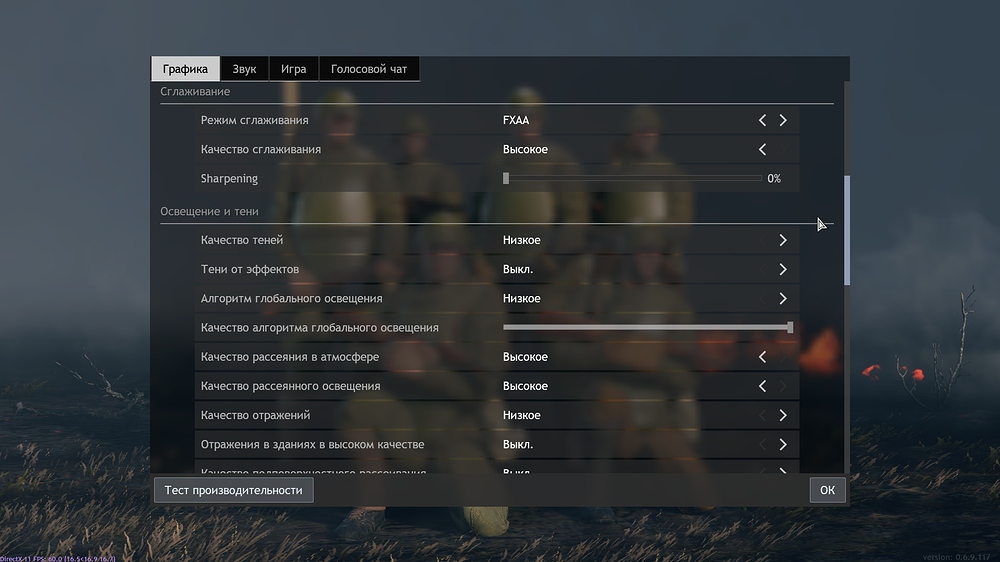Enable Отражения в зданиях в высоком качестве

(783, 444)
